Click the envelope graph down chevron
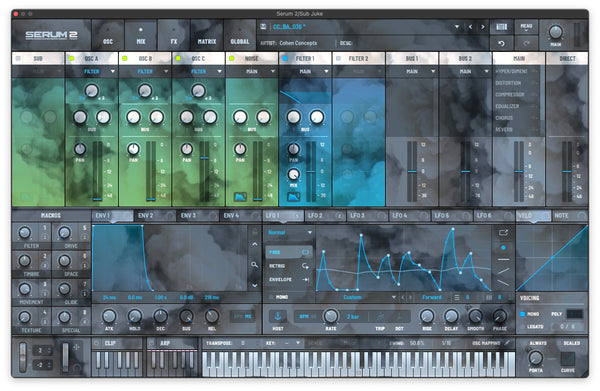600x391 pixels. pos(254,285)
